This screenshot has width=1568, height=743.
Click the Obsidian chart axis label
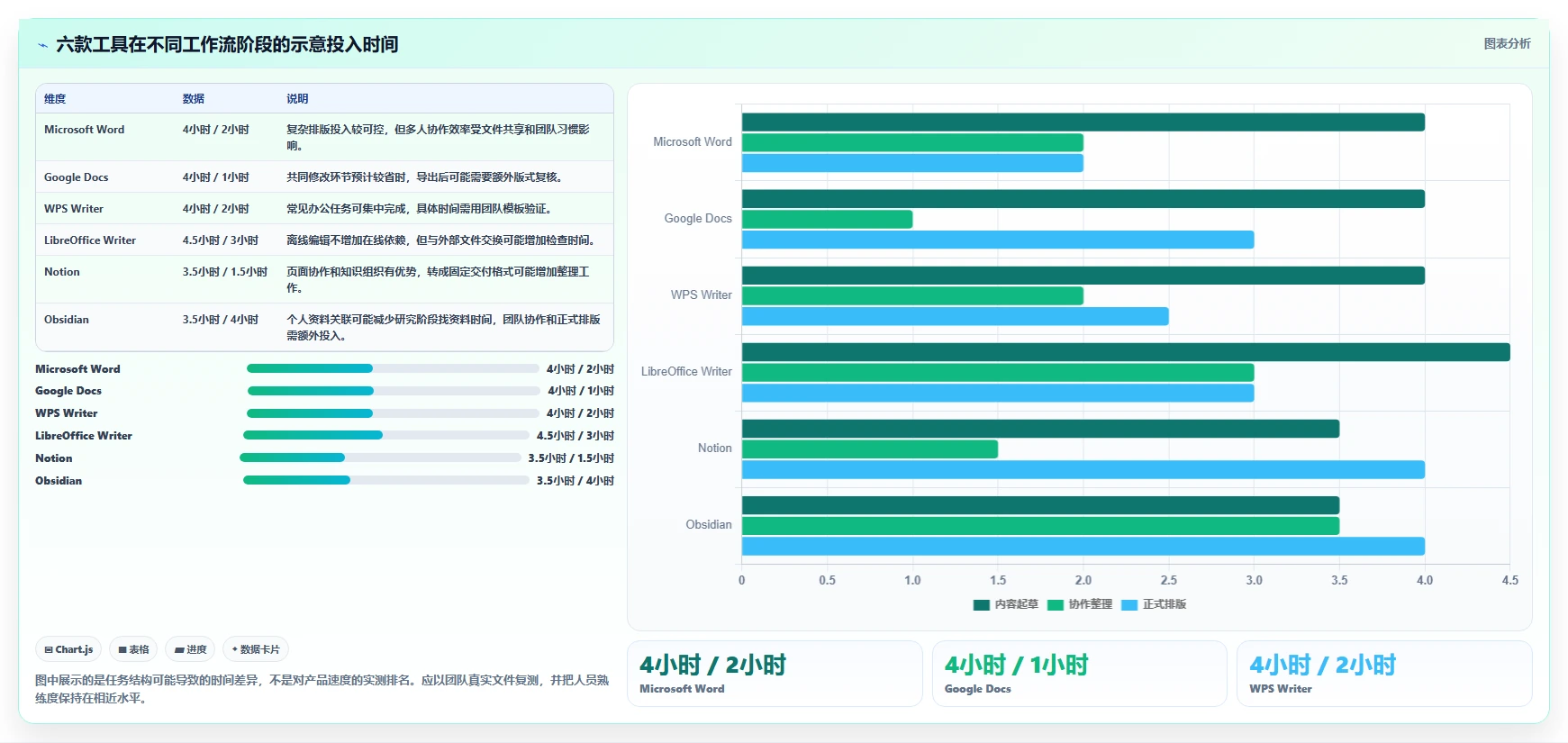click(x=709, y=525)
